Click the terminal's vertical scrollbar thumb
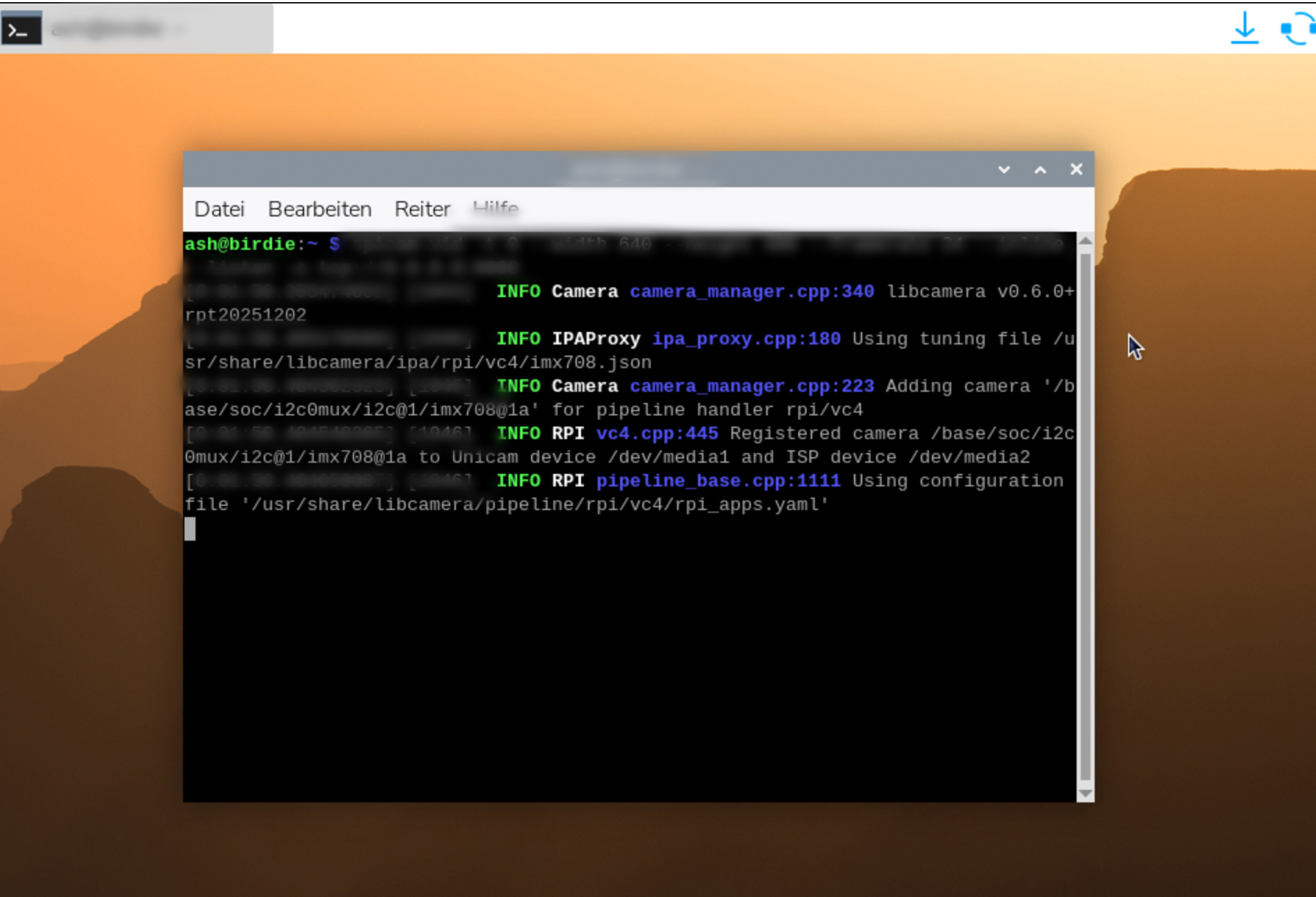Image resolution: width=1316 pixels, height=897 pixels. pyautogui.click(x=1085, y=515)
